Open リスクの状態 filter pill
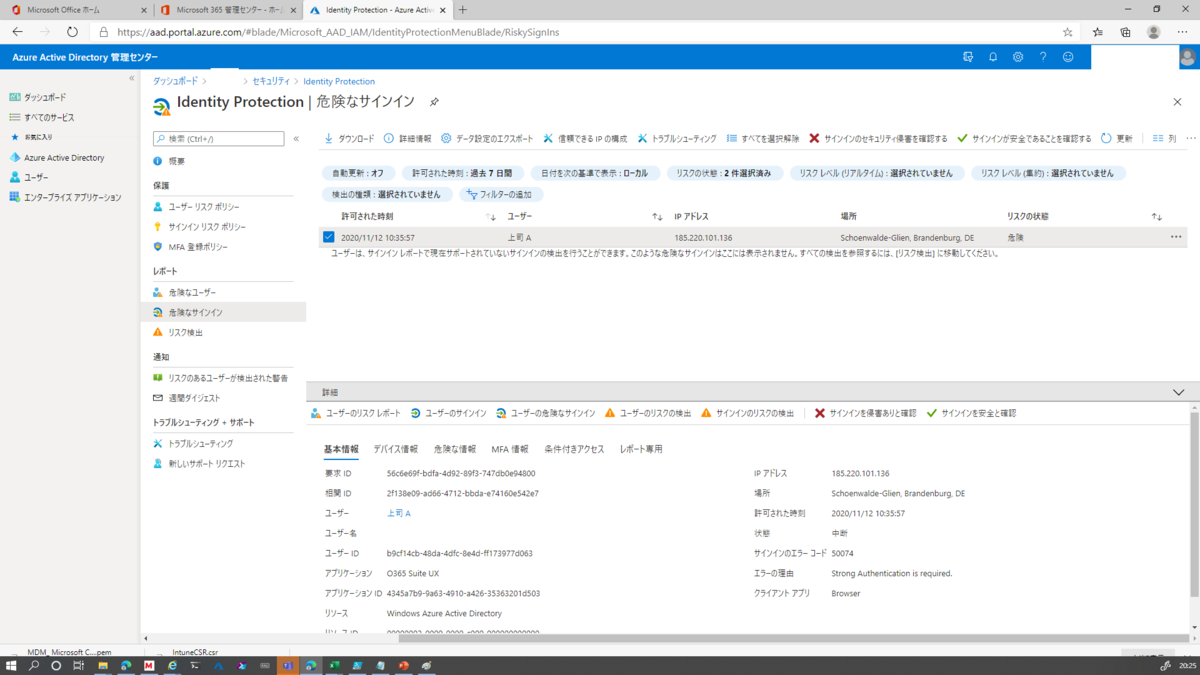1200x675 pixels. (724, 173)
